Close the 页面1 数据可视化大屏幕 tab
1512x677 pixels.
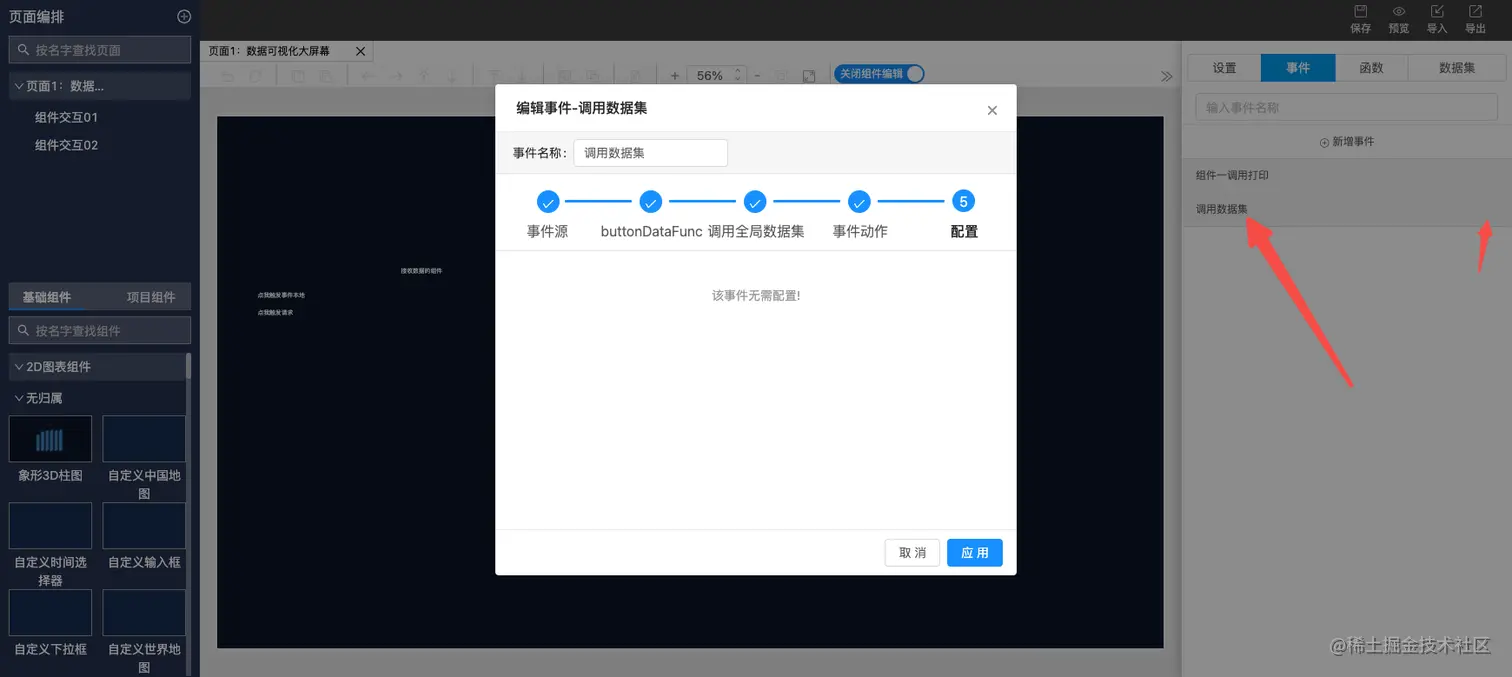pyautogui.click(x=361, y=51)
